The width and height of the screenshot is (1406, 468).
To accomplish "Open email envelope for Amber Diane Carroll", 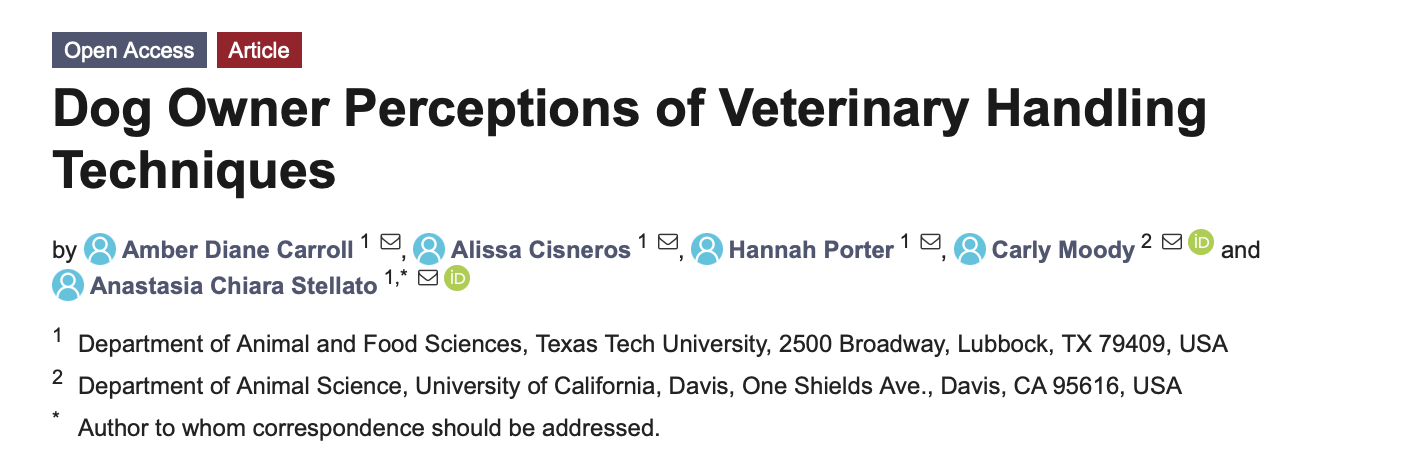I will pos(390,243).
